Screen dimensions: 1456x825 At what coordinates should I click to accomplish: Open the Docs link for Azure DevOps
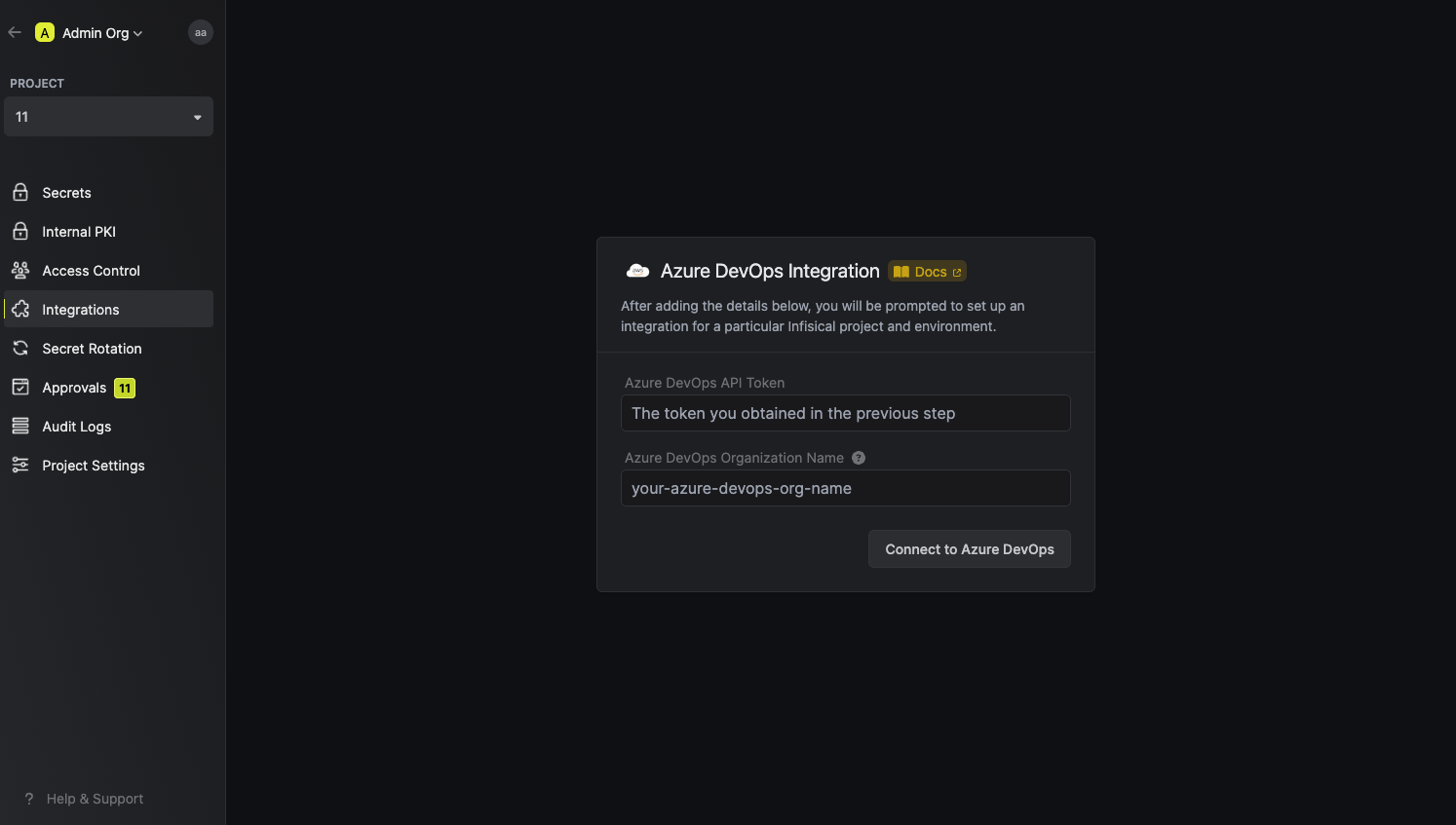point(927,272)
